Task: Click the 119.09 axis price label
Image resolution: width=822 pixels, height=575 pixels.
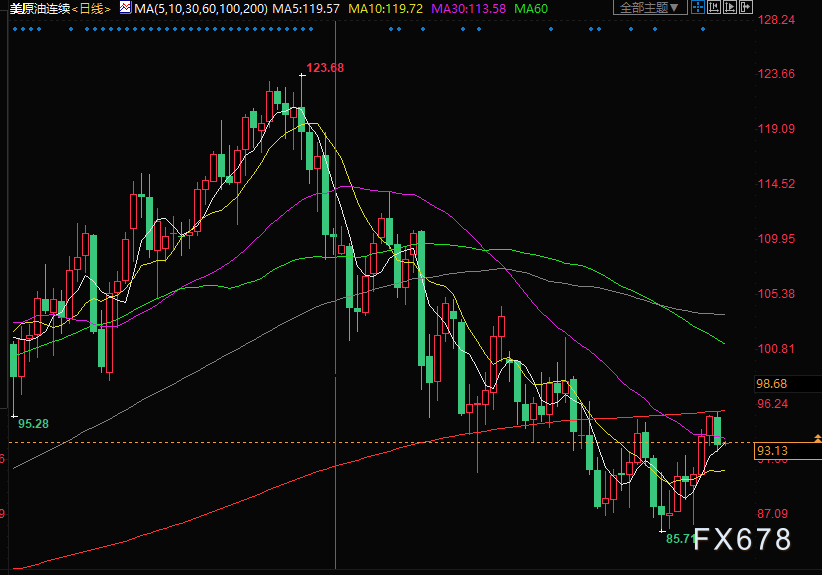Action: click(x=776, y=129)
